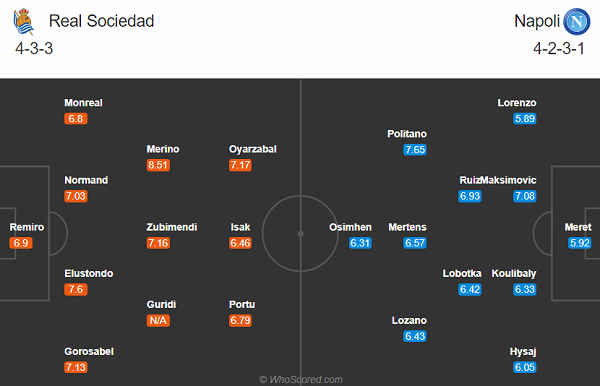600x386 pixels.
Task: Open Merino's 8.51 rating badge
Action: point(158,165)
